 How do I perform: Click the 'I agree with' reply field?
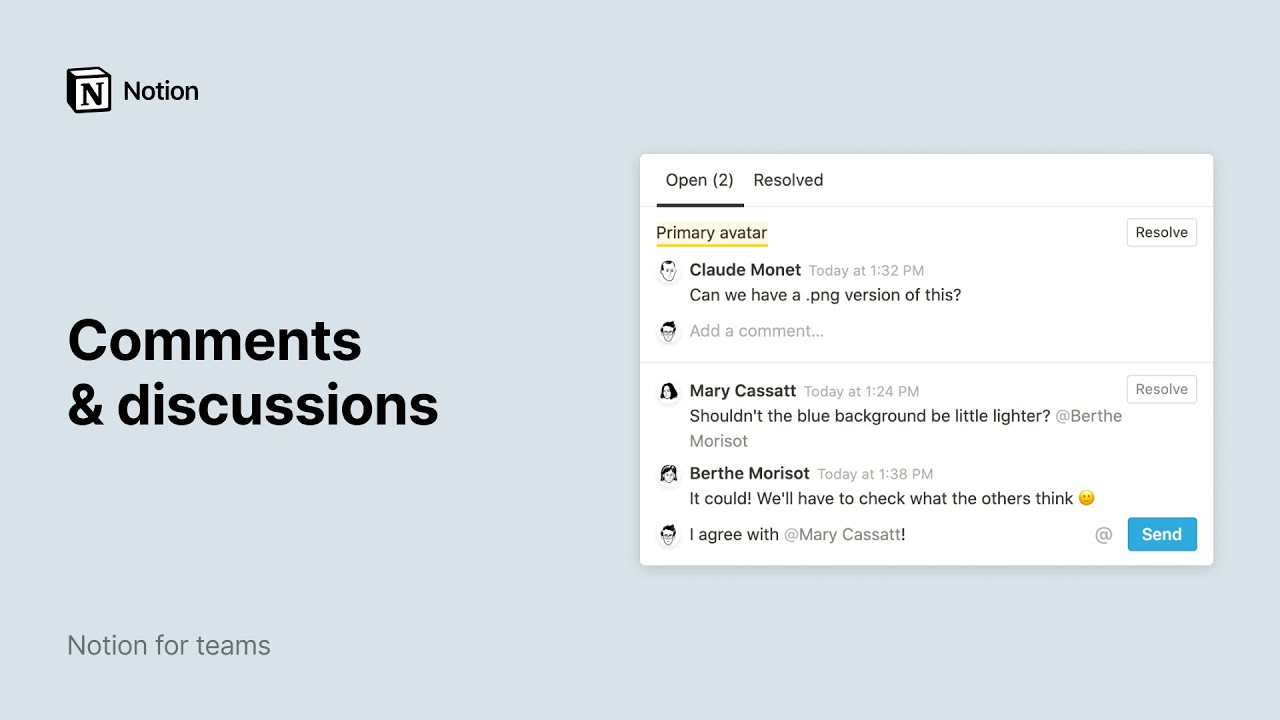[x=734, y=535]
